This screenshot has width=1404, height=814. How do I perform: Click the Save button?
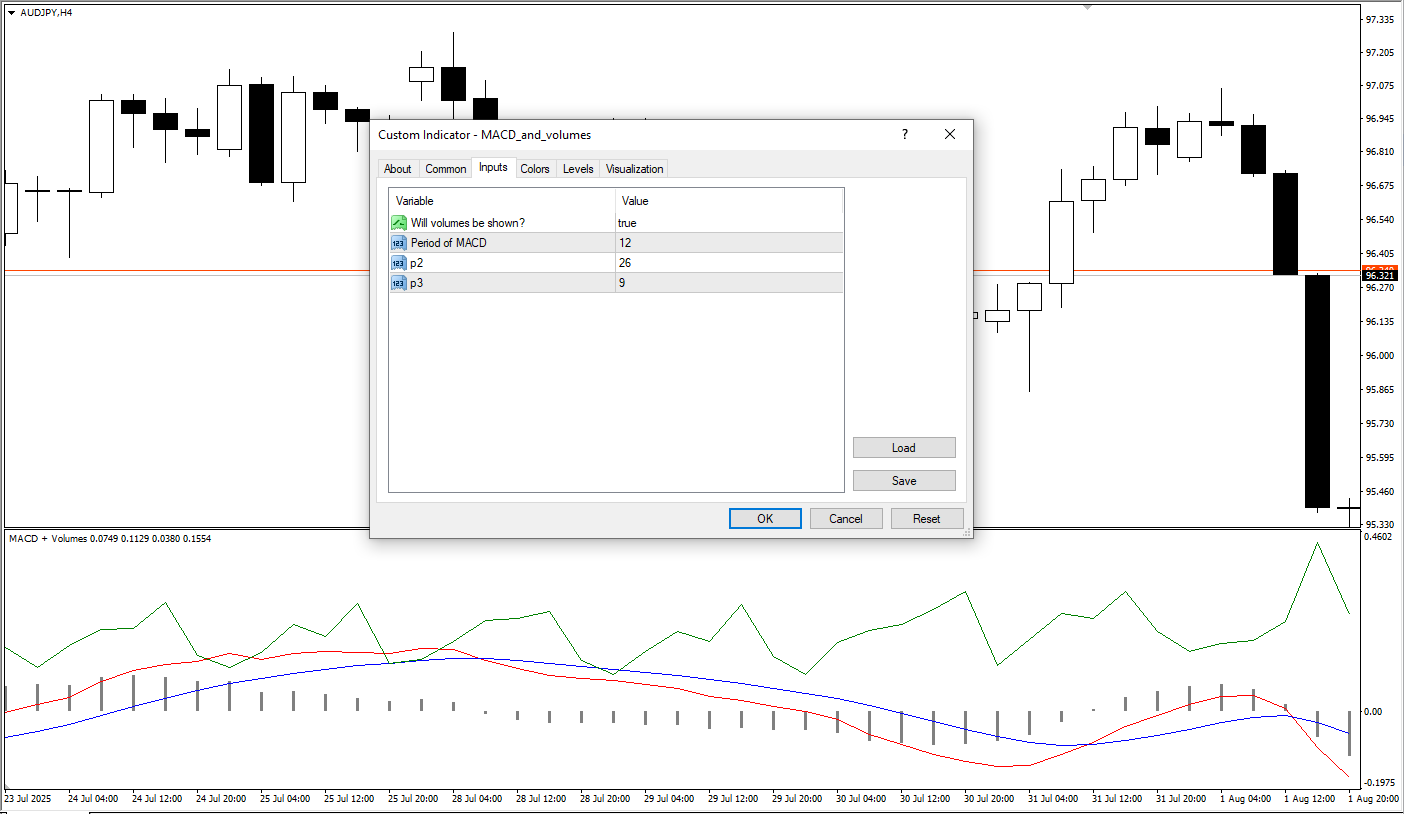click(x=904, y=481)
